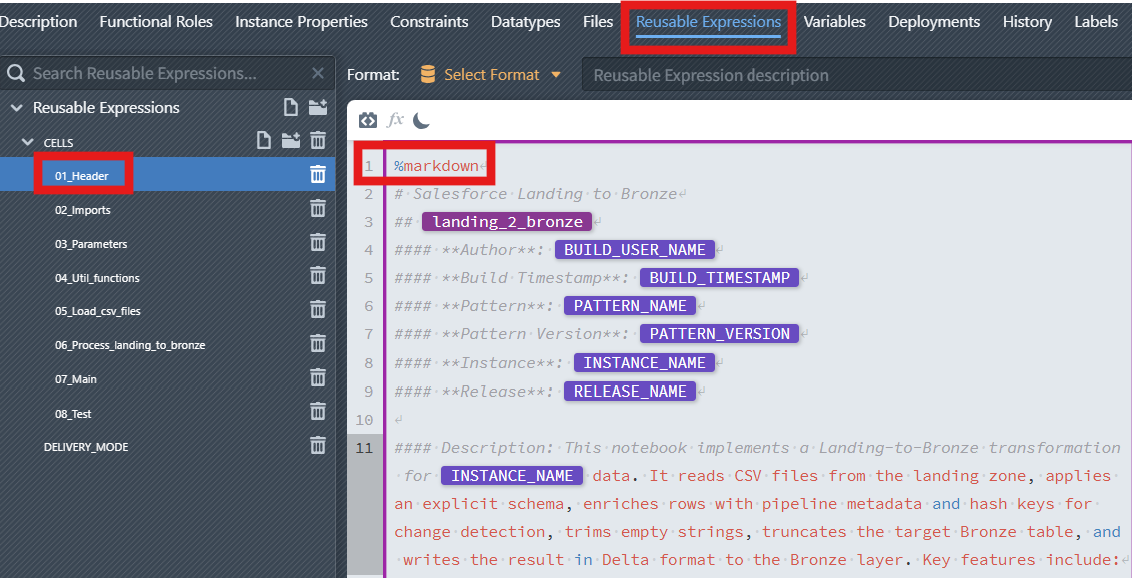Toggle dark mode with the moon icon

pos(421,120)
